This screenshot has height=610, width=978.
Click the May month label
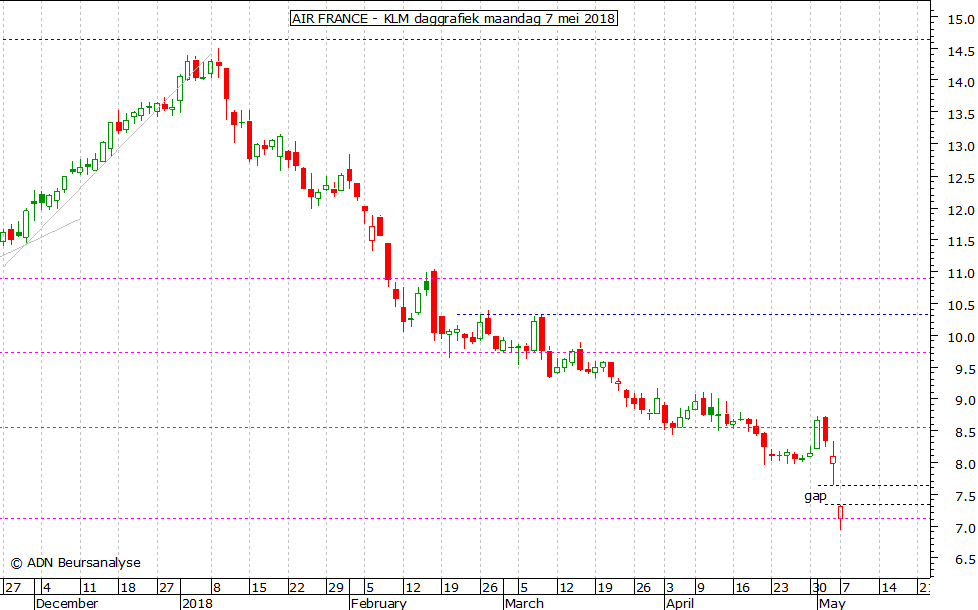[832, 603]
